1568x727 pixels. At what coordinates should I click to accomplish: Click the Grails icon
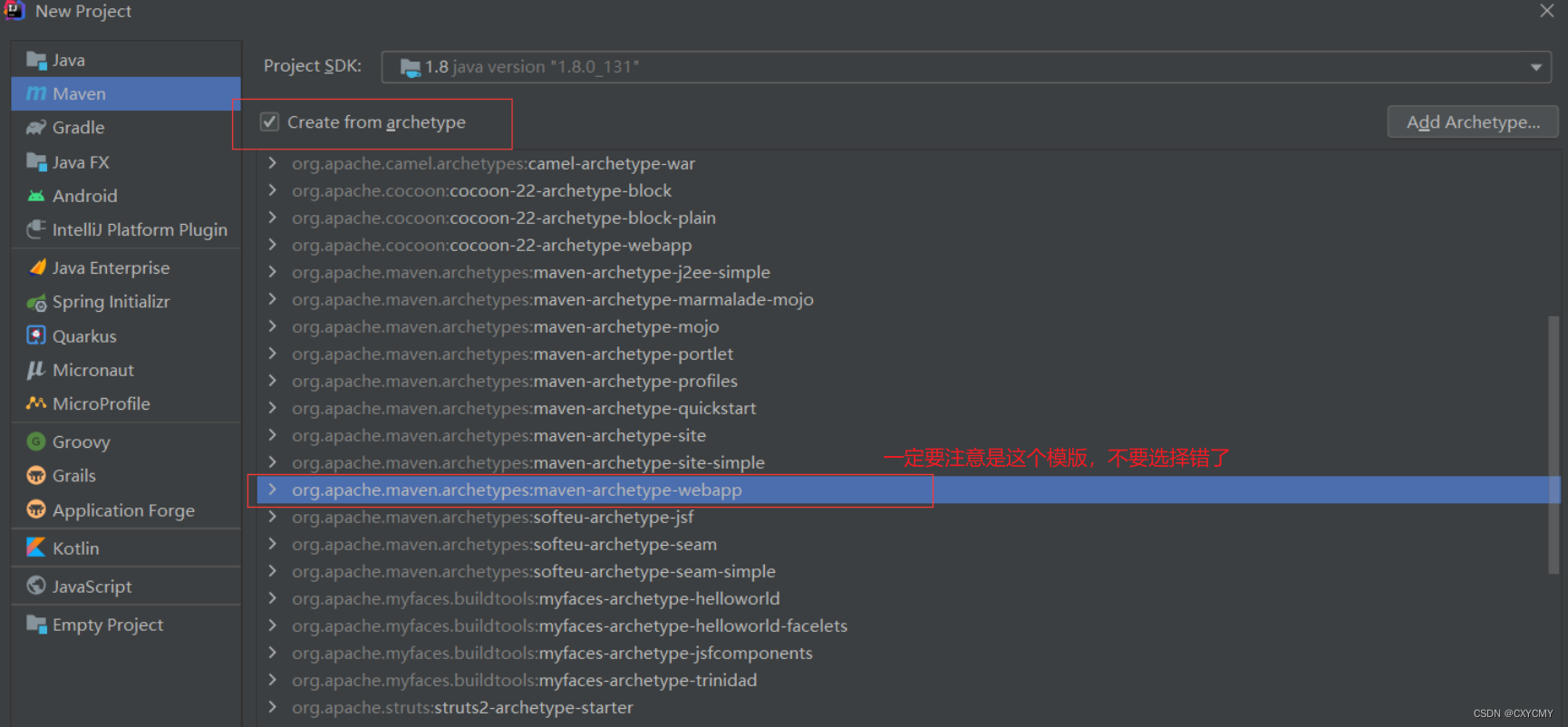[x=36, y=476]
